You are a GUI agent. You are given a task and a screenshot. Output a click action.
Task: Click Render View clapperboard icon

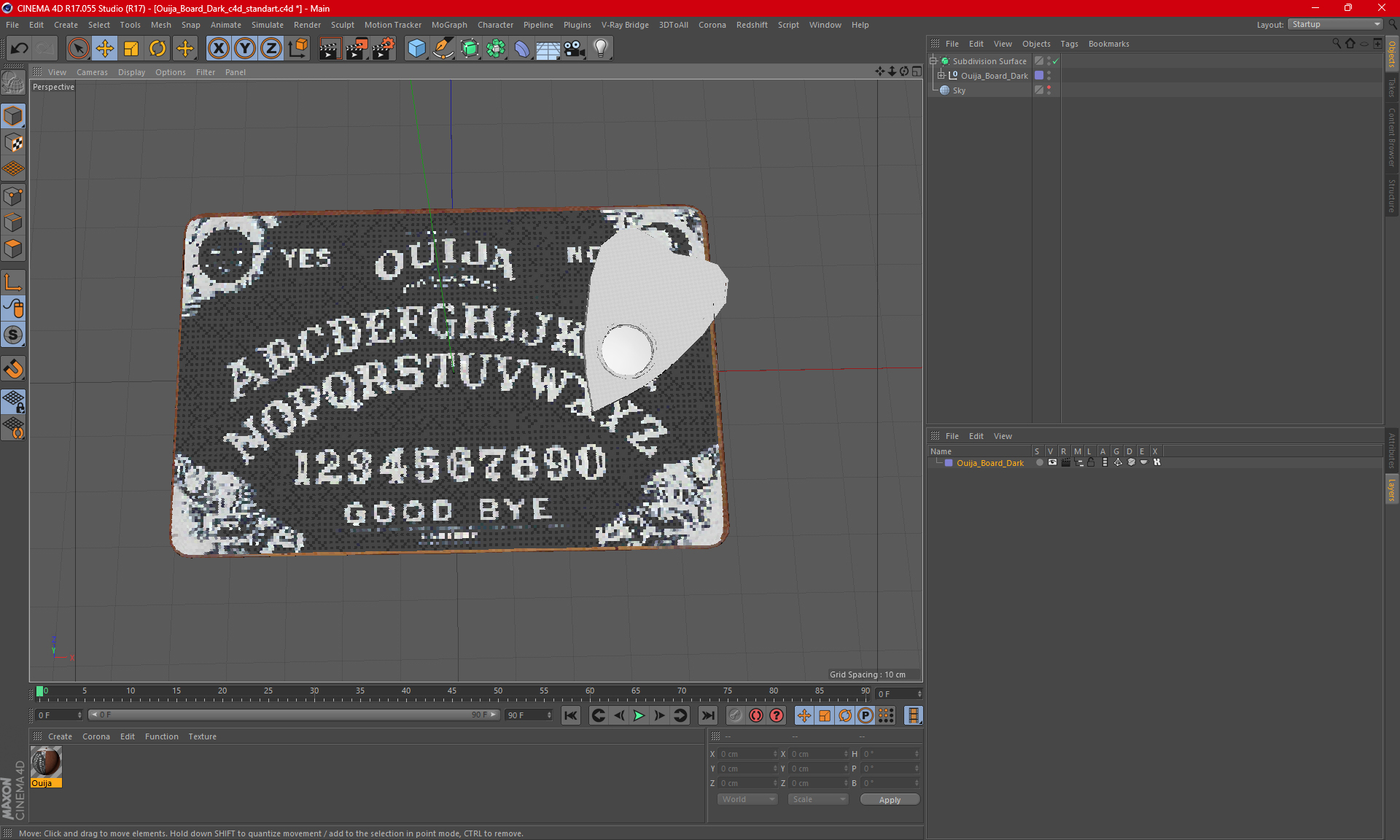click(330, 49)
